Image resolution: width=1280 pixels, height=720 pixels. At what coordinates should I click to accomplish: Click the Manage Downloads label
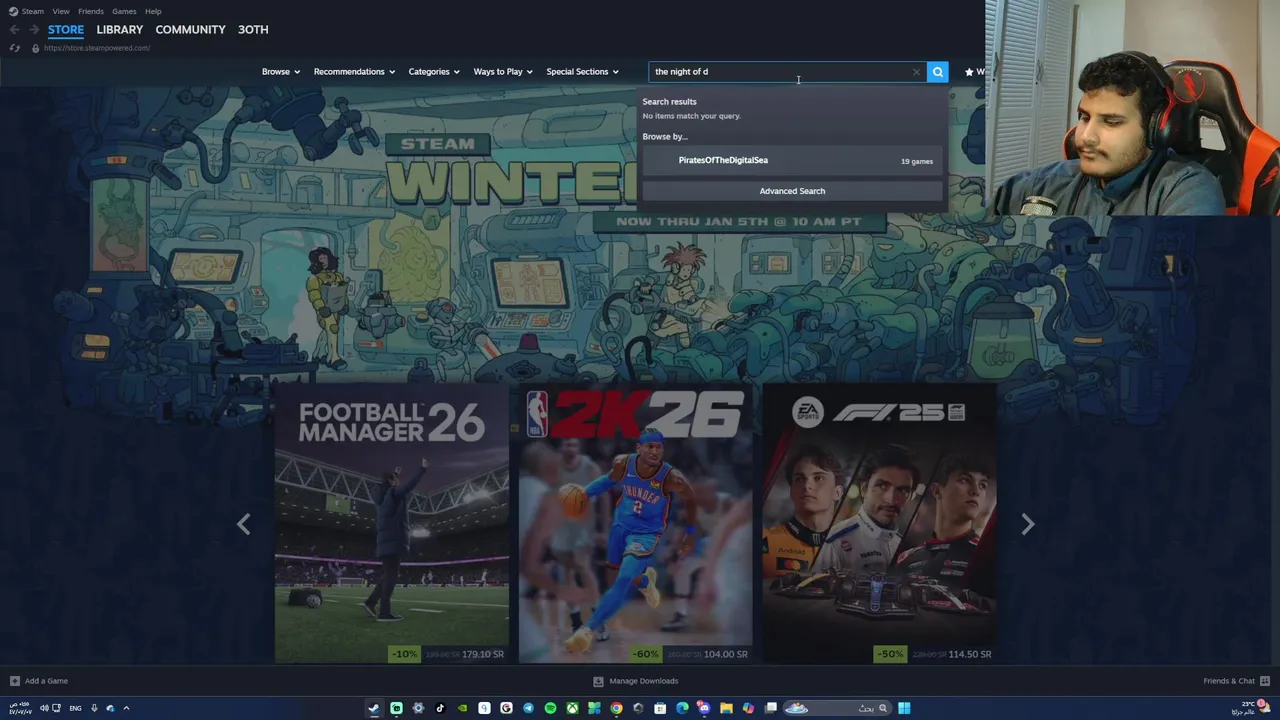click(644, 681)
